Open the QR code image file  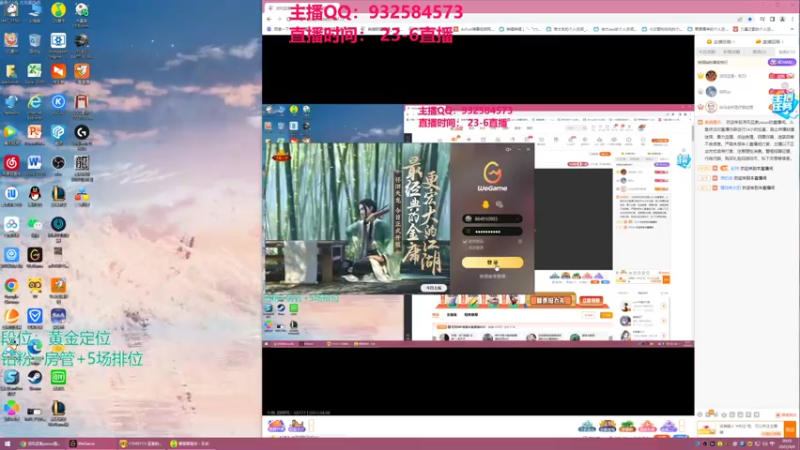82,163
